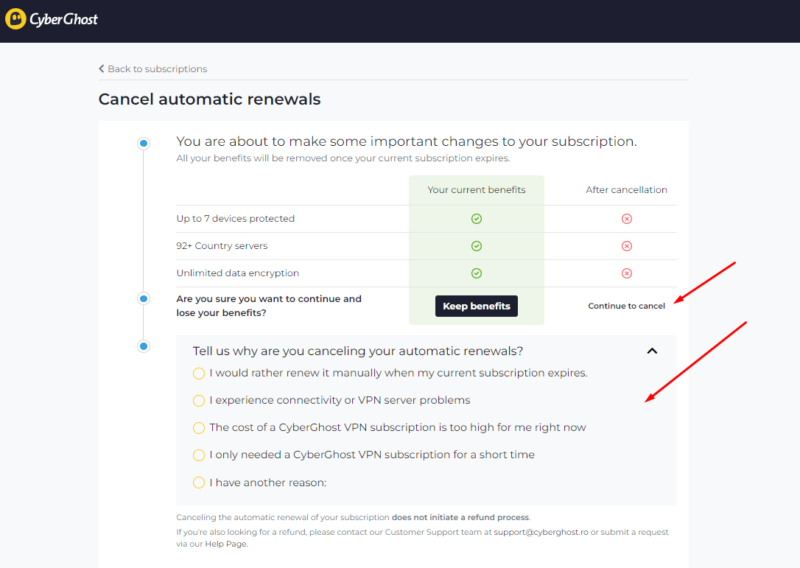
Task: Choose 'I have another reason' radio button
Action: (198, 482)
